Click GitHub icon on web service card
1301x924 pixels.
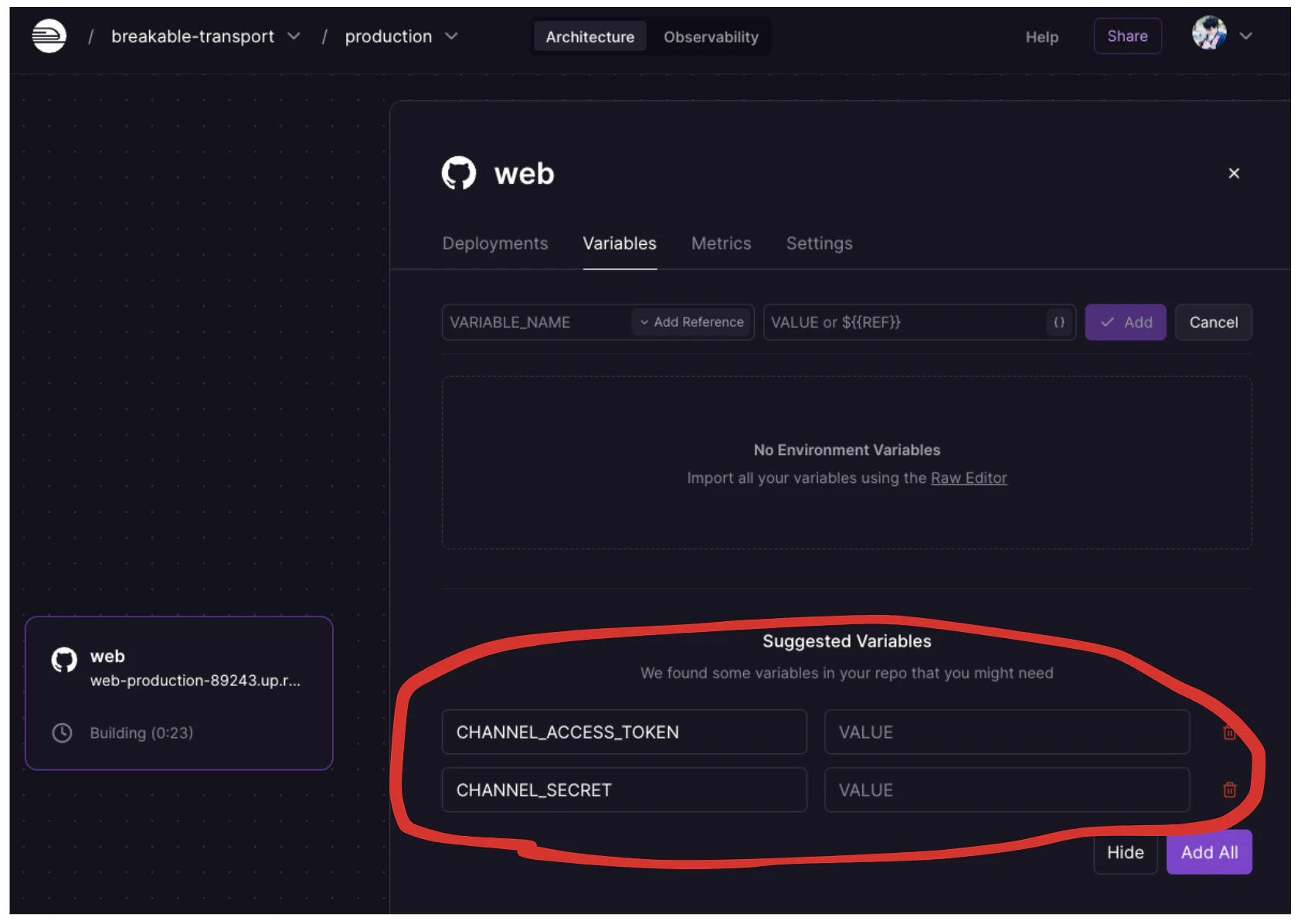(x=64, y=660)
